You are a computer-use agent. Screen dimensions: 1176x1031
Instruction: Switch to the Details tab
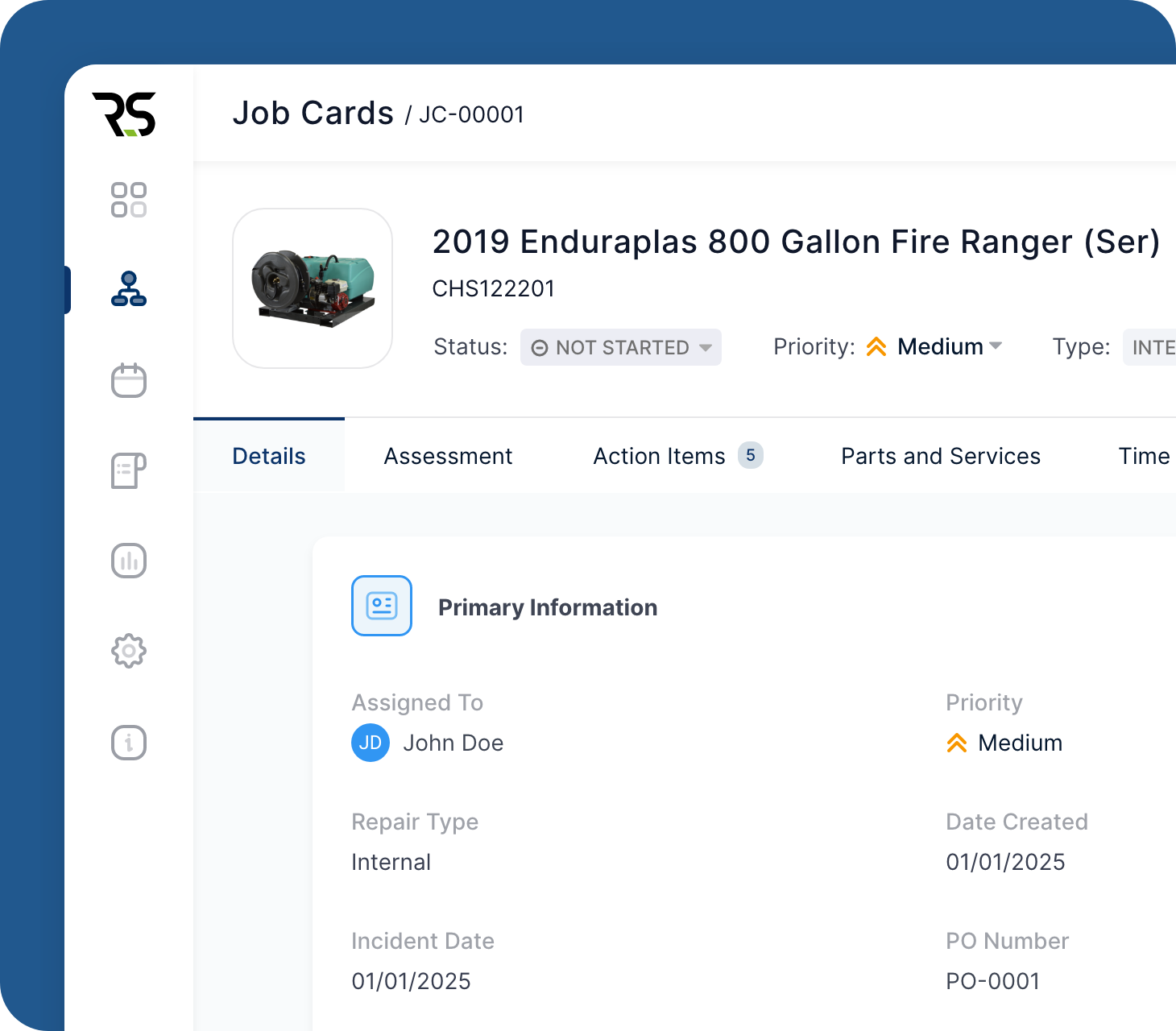[269, 456]
